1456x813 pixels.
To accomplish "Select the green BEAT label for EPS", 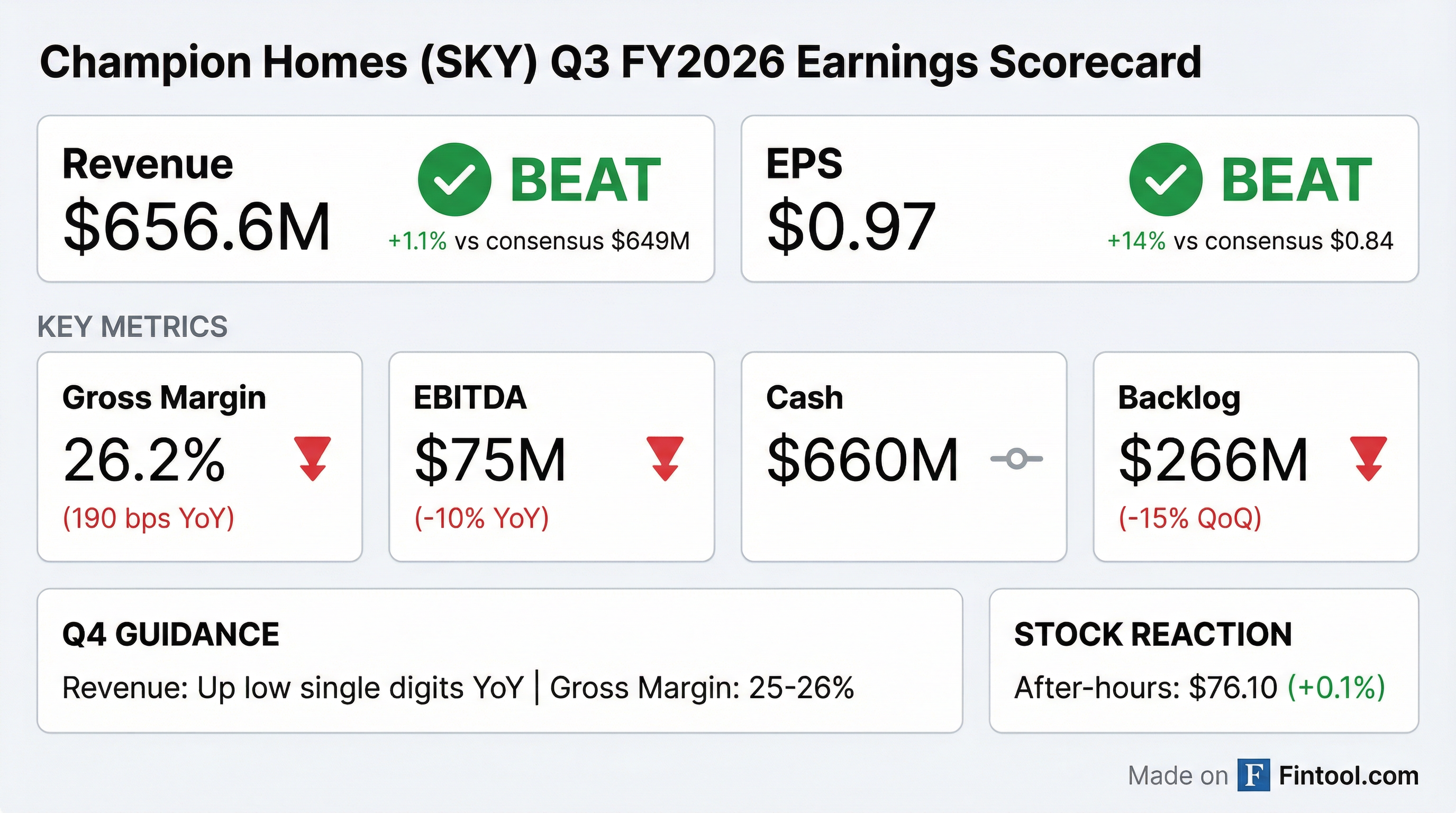I will click(x=1297, y=180).
